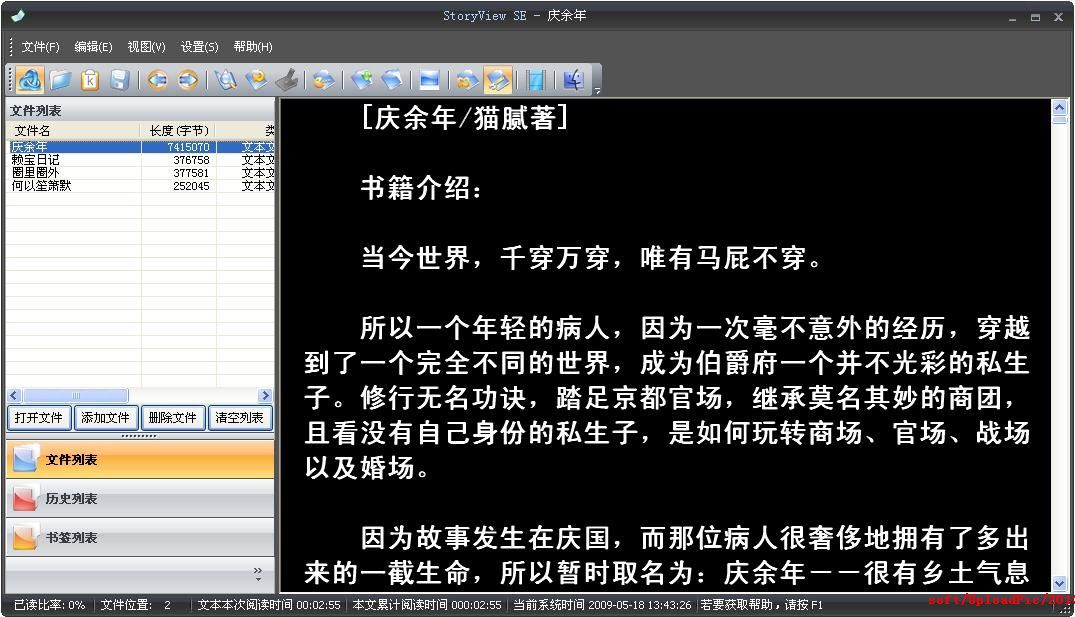Select 赖宝日记 in file list

[35, 160]
